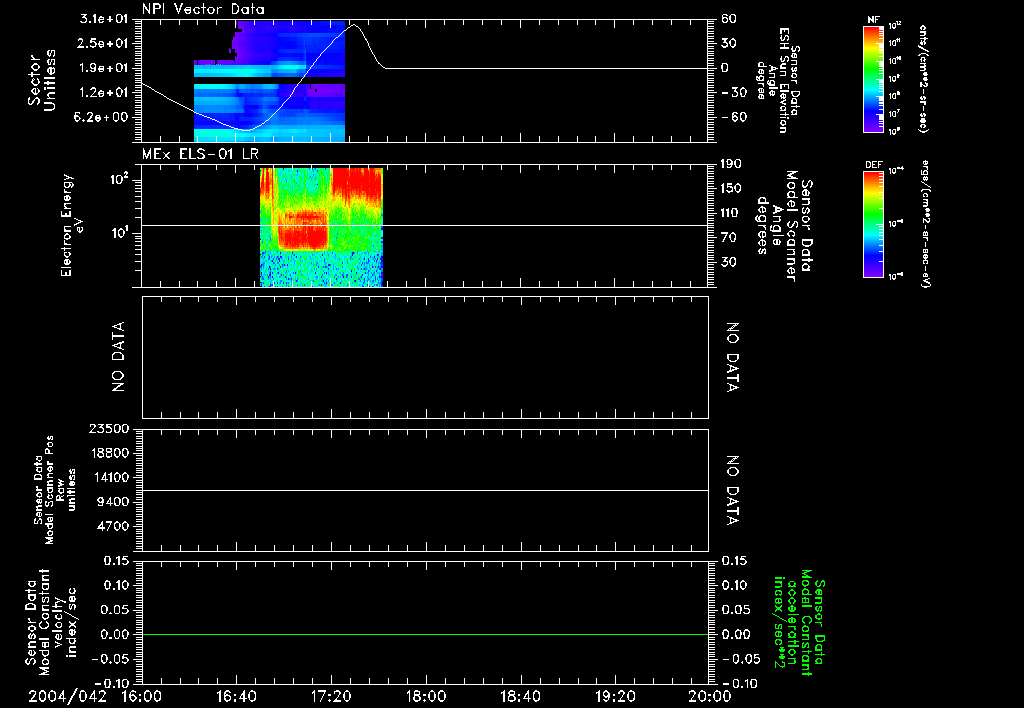The image size is (1024, 708).
Task: Click the peak of the sun elevation curve
Action: point(354,25)
